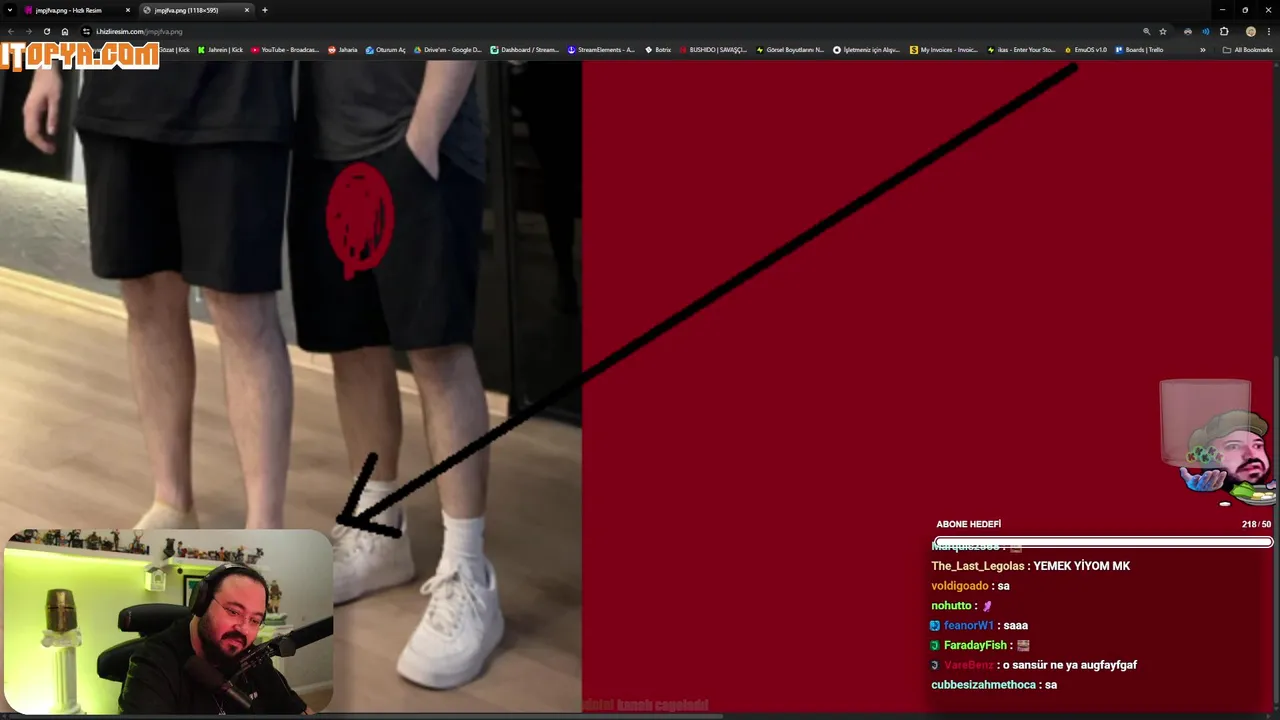Open the 'Jaharia' bookmark
Screen dimensions: 1280x720
tap(342, 49)
